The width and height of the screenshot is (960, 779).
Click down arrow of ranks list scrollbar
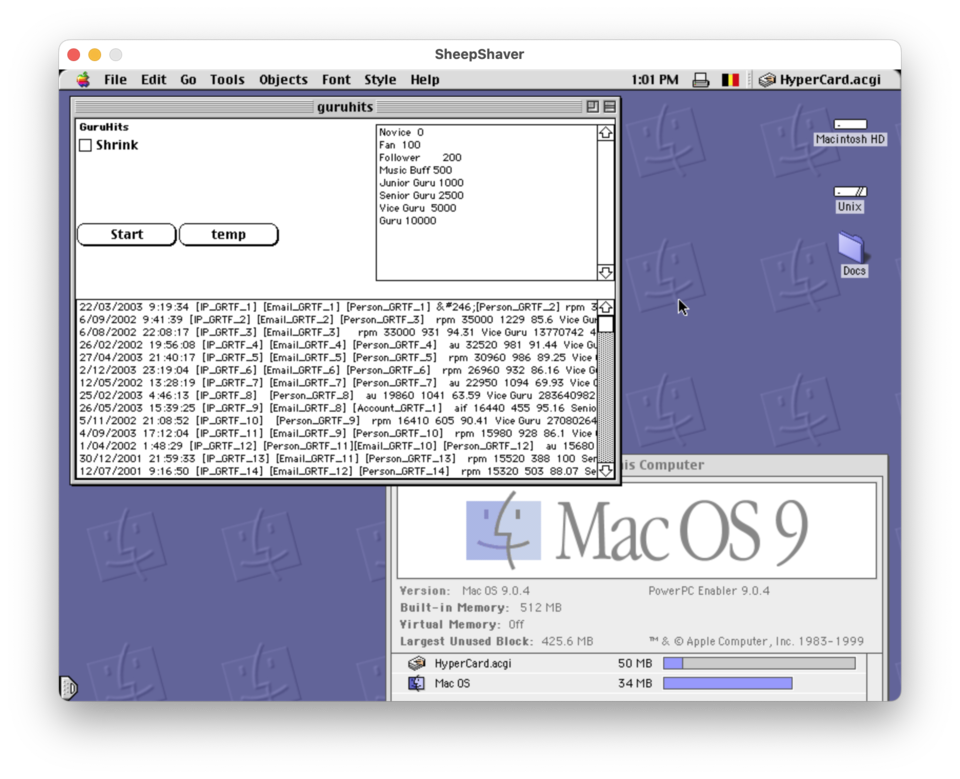pyautogui.click(x=606, y=273)
